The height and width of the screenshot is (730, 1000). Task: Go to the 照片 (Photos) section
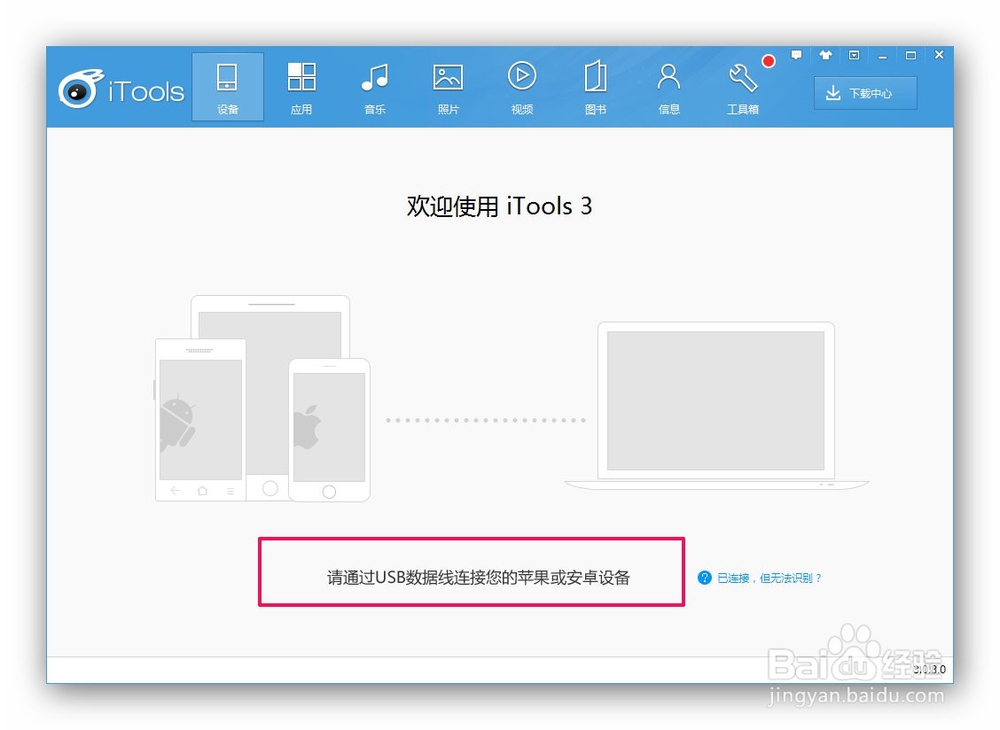(448, 87)
